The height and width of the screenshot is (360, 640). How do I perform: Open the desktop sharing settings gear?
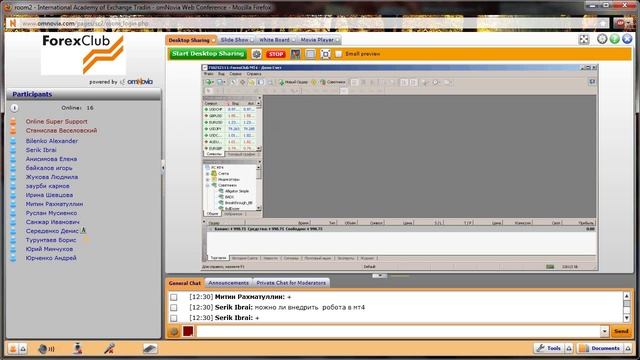pos(256,54)
